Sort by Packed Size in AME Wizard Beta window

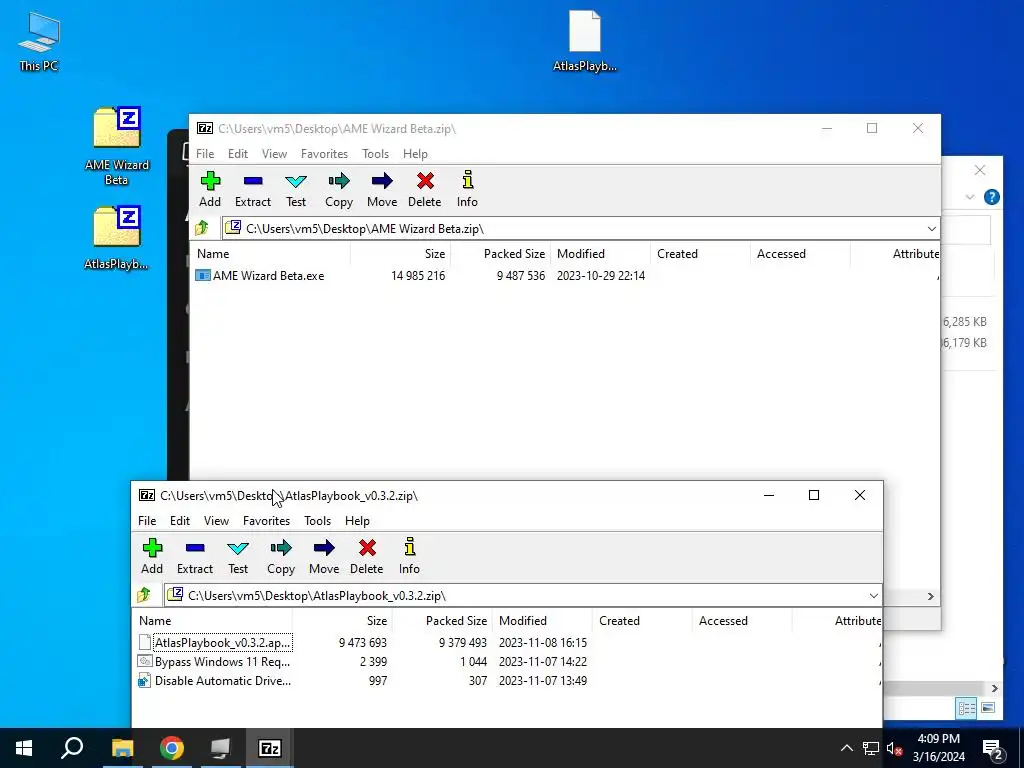tap(501, 253)
